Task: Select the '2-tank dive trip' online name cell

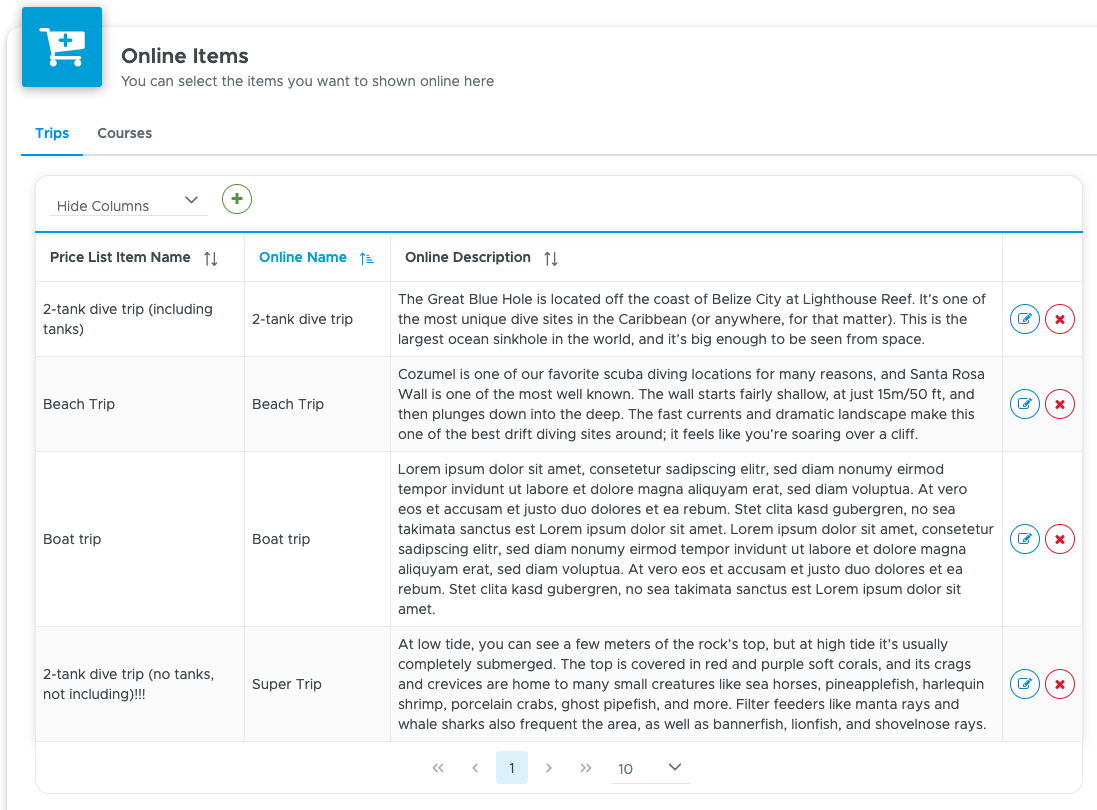Action: [x=318, y=319]
